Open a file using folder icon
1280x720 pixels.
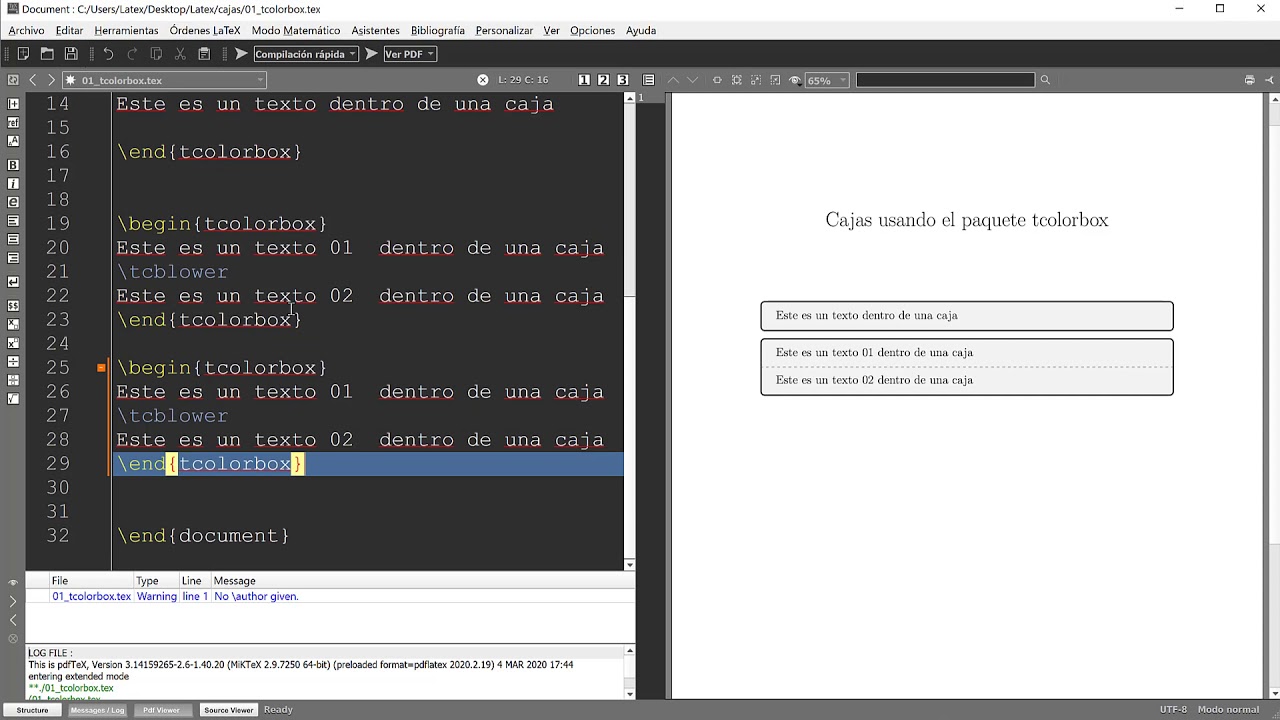[x=47, y=54]
